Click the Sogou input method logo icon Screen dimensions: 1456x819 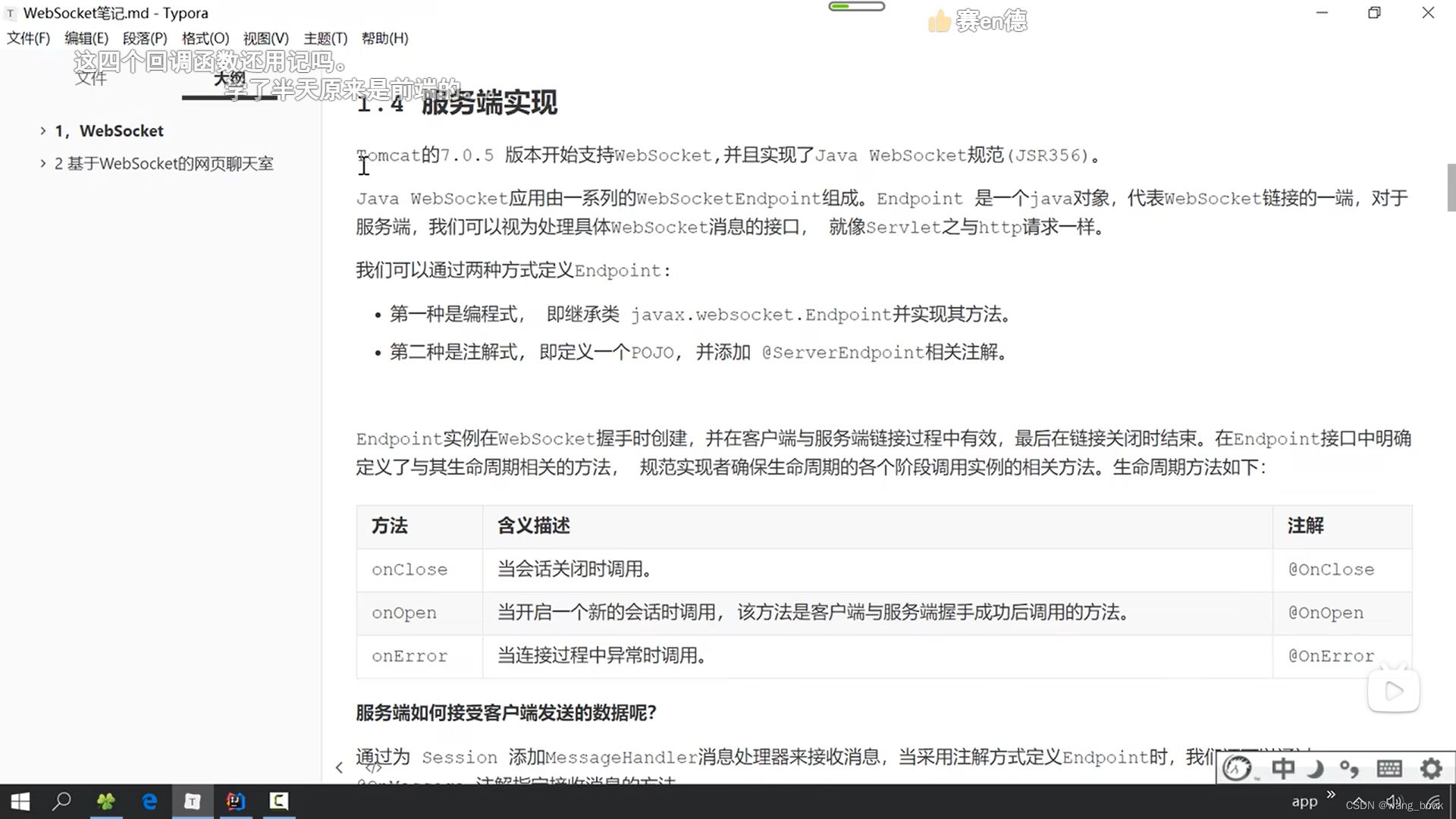pyautogui.click(x=1236, y=768)
